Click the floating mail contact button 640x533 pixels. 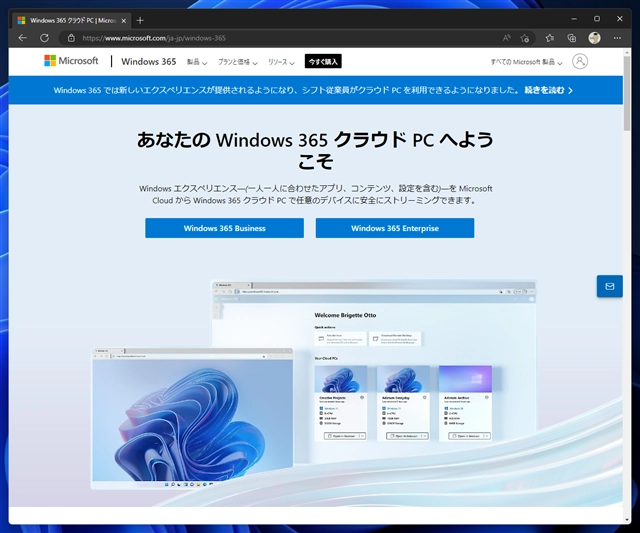pyautogui.click(x=609, y=286)
